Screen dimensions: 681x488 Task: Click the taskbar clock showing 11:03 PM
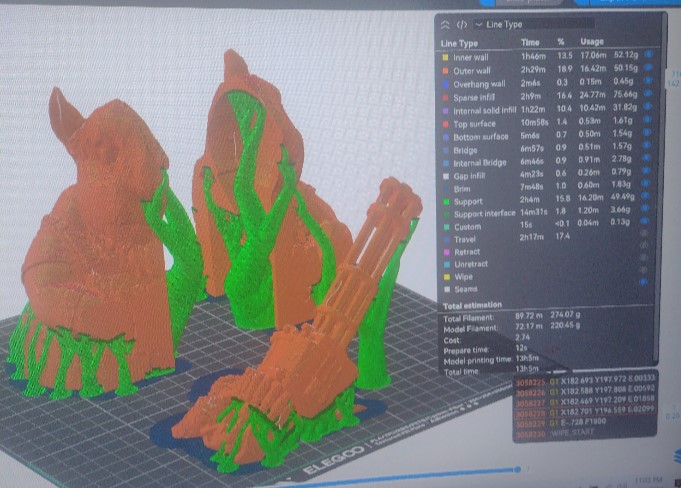pyautogui.click(x=648, y=480)
